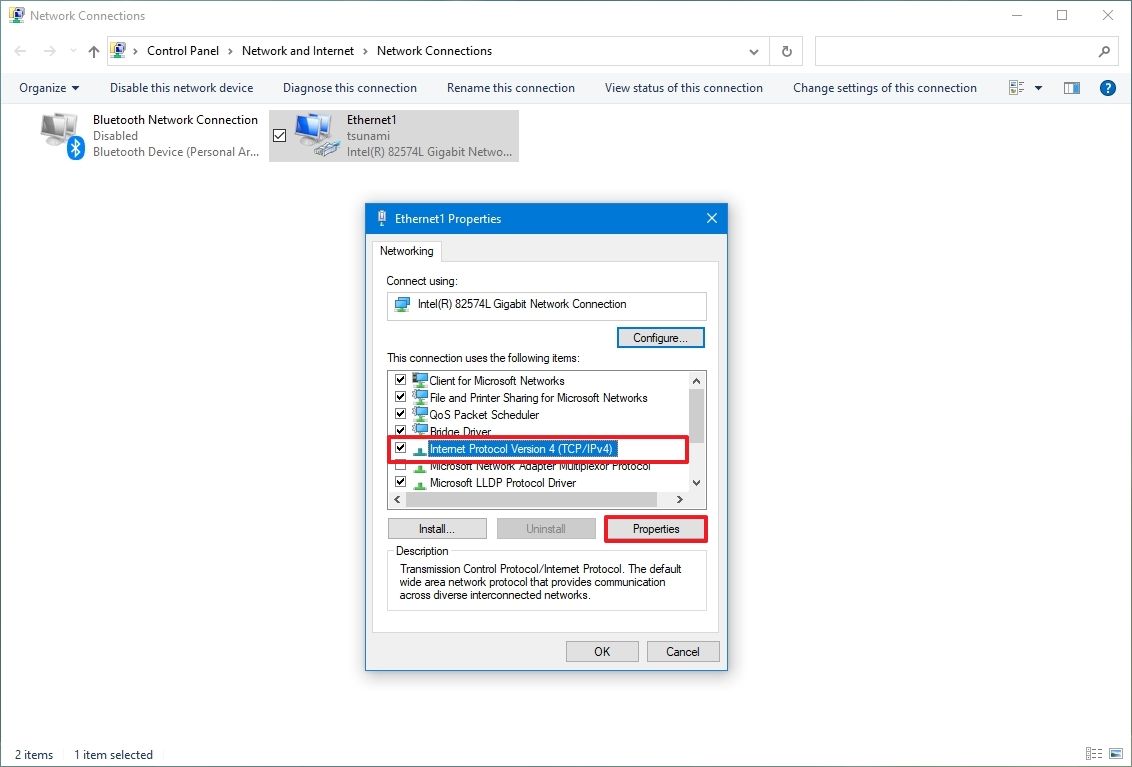Image resolution: width=1132 pixels, height=767 pixels.
Task: Expand the address bar history dropdown
Action: (754, 51)
